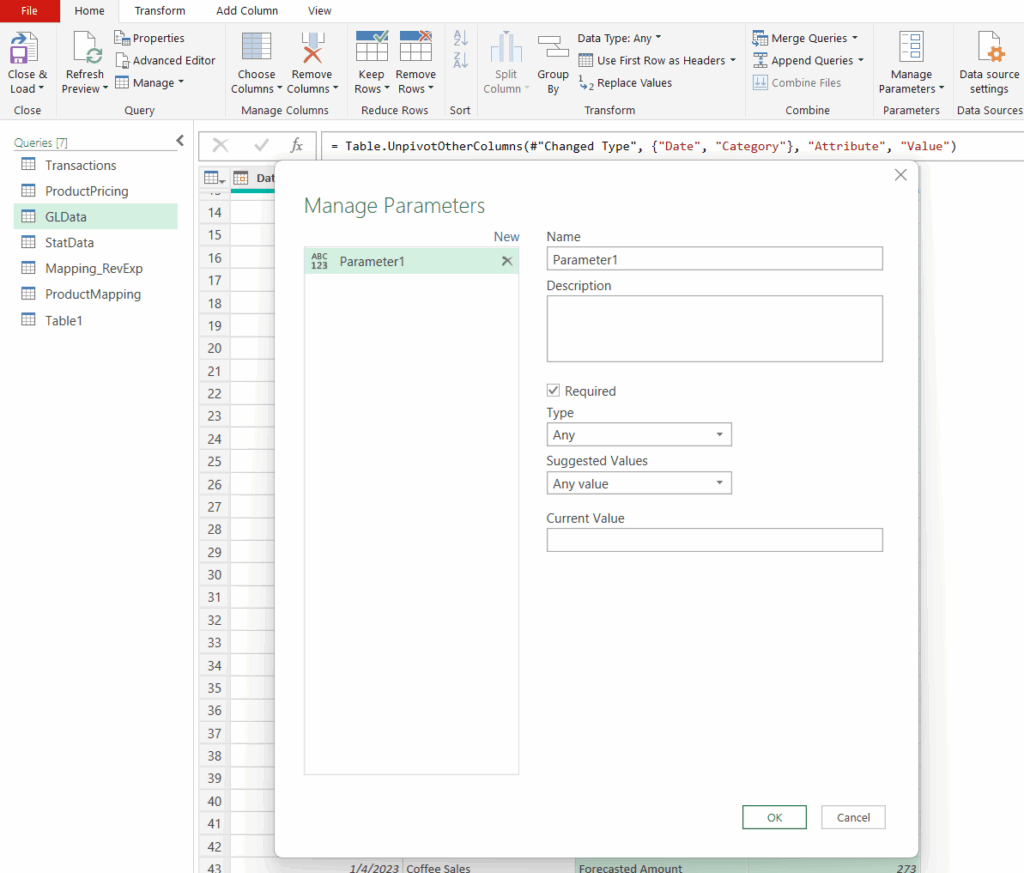
Task: Expand the Close & Load dropdown arrow
Action: (41, 88)
